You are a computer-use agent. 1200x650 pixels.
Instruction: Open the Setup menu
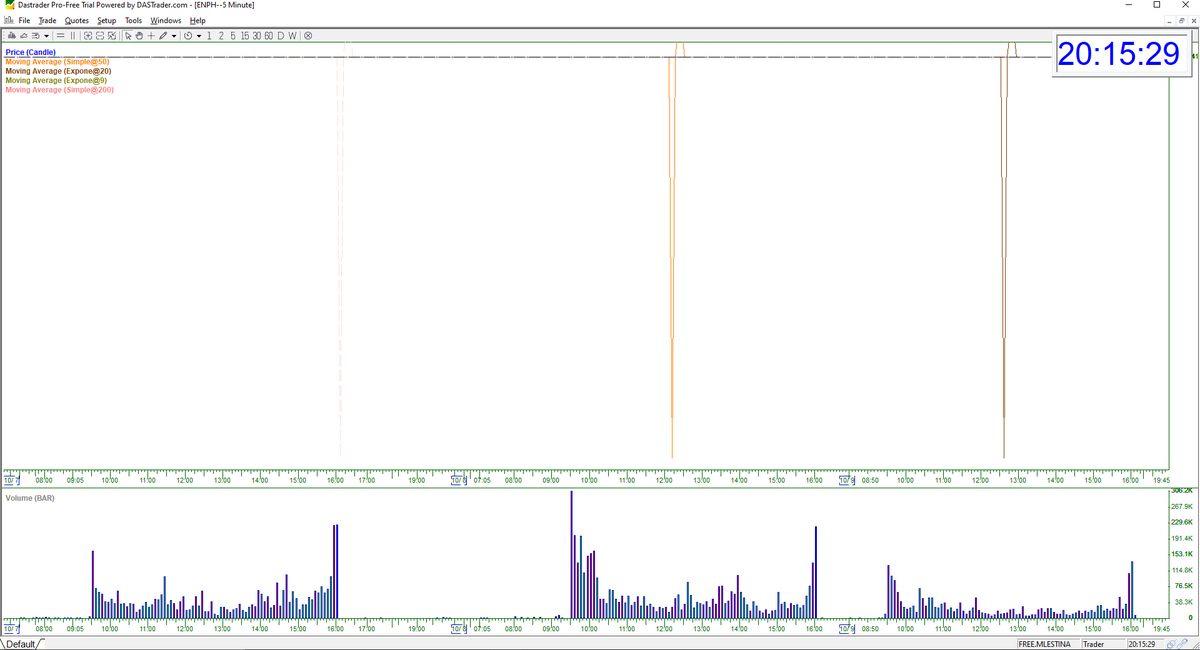(x=106, y=20)
